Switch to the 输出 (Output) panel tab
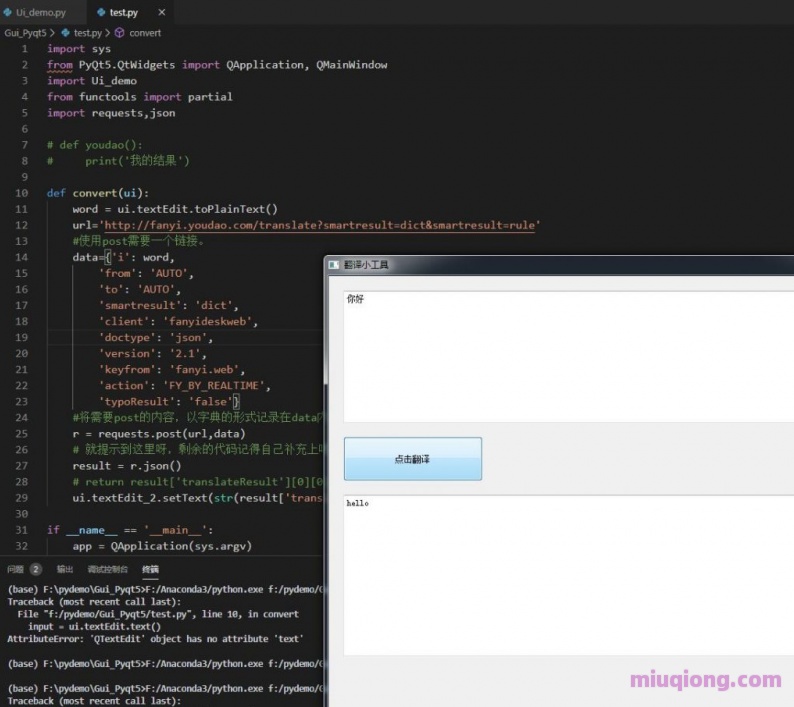The height and width of the screenshot is (707, 794). click(64, 569)
